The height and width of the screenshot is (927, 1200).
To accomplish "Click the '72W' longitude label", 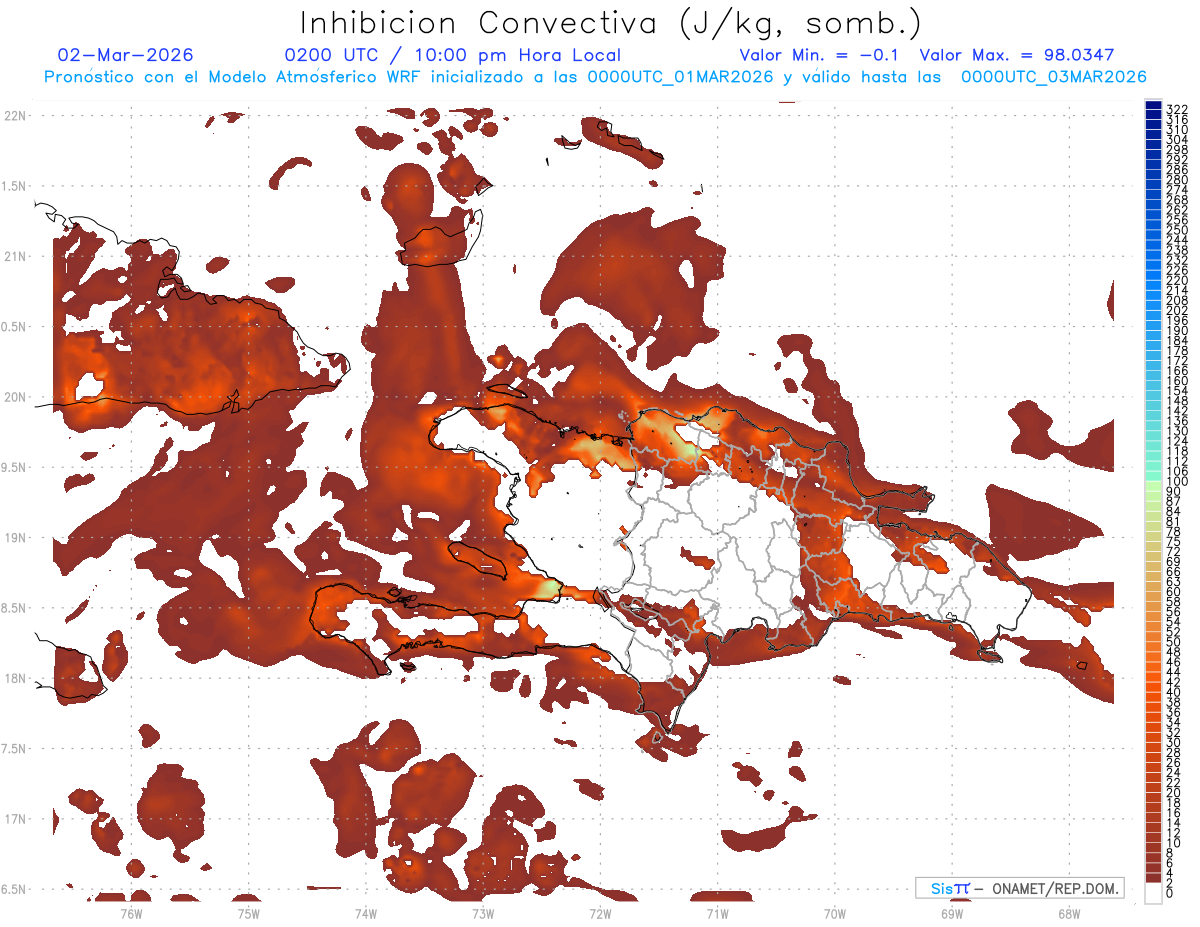I will click(x=600, y=912).
